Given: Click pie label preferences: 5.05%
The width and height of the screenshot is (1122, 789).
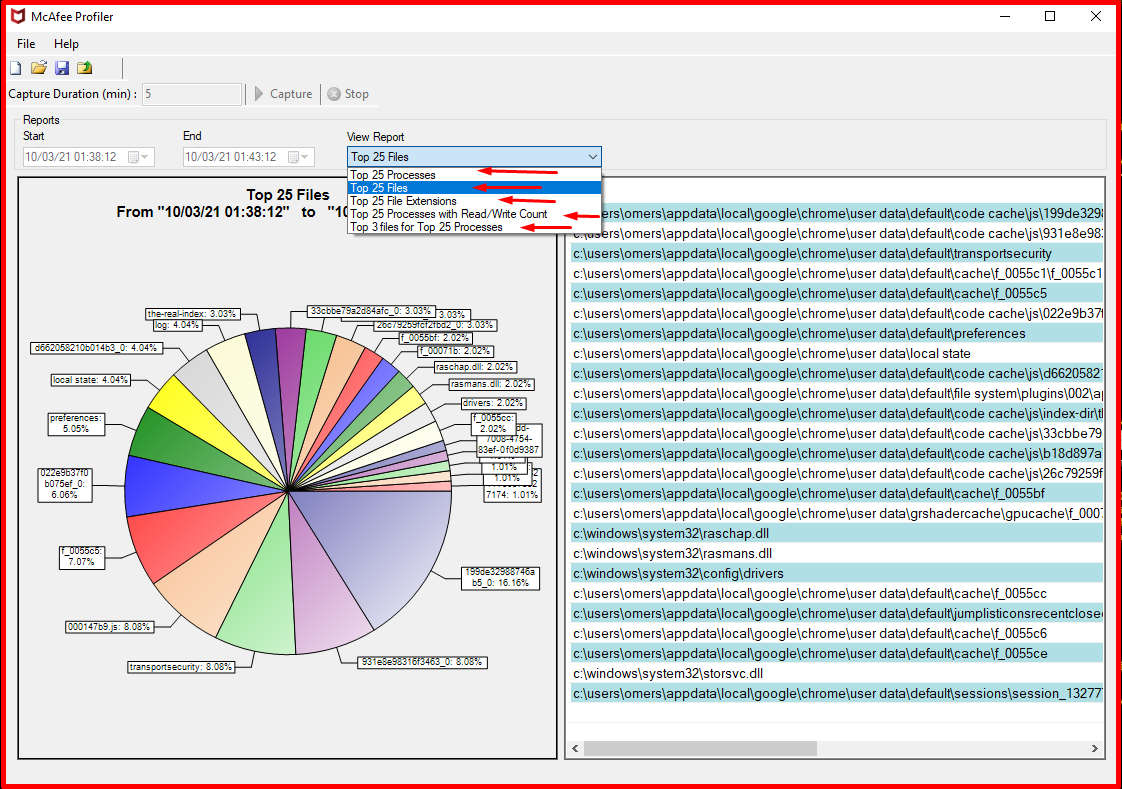Looking at the screenshot, I should point(76,423).
